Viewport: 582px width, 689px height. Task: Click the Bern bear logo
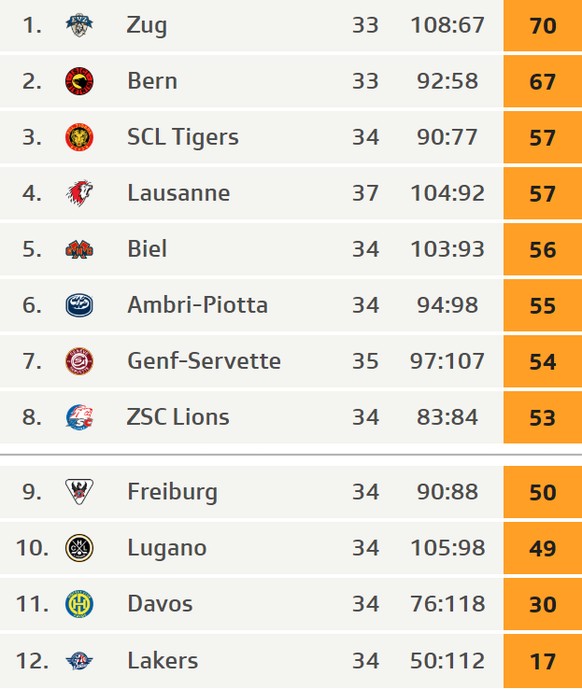79,81
